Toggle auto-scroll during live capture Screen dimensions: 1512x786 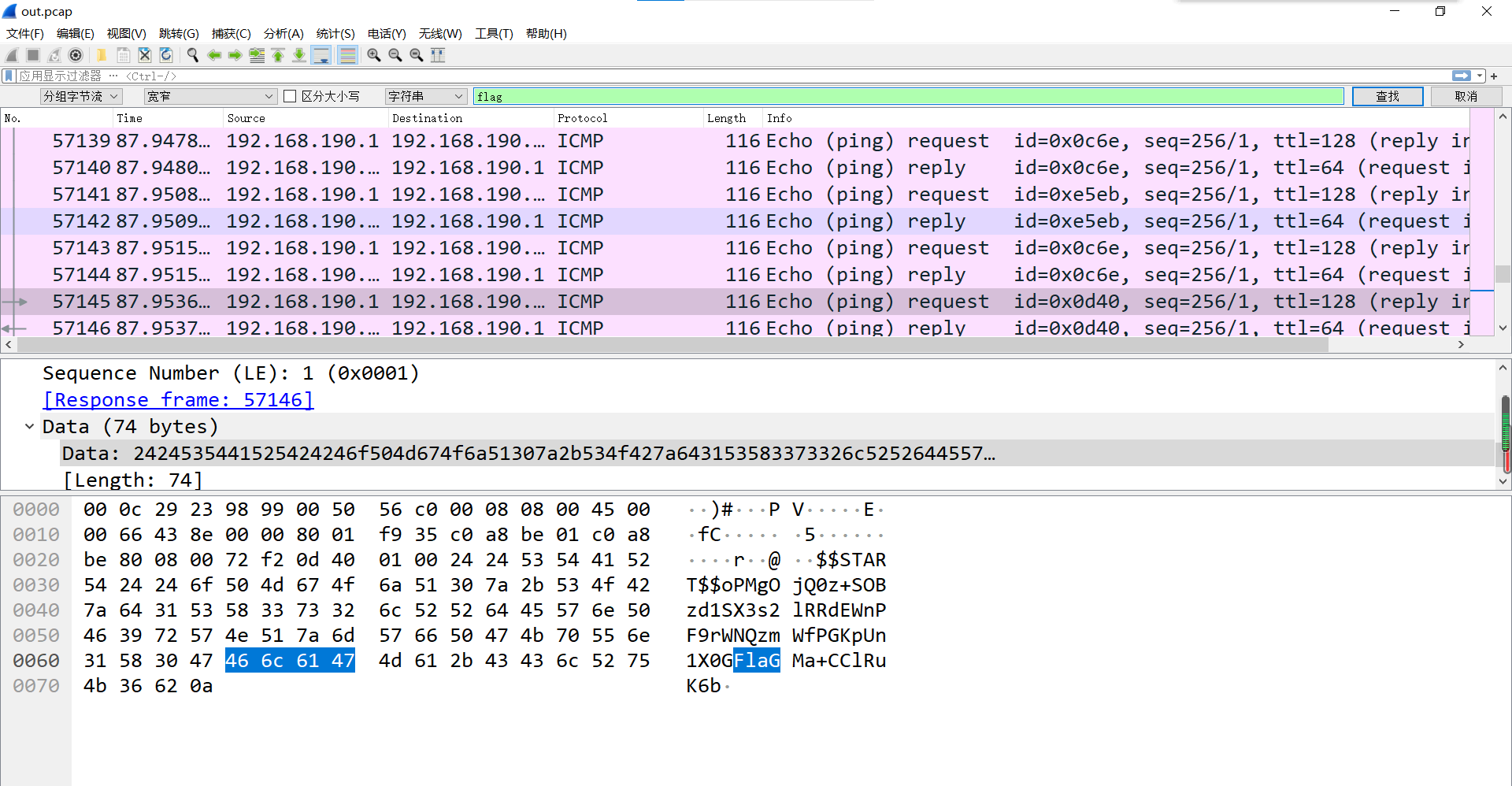pyautogui.click(x=321, y=55)
